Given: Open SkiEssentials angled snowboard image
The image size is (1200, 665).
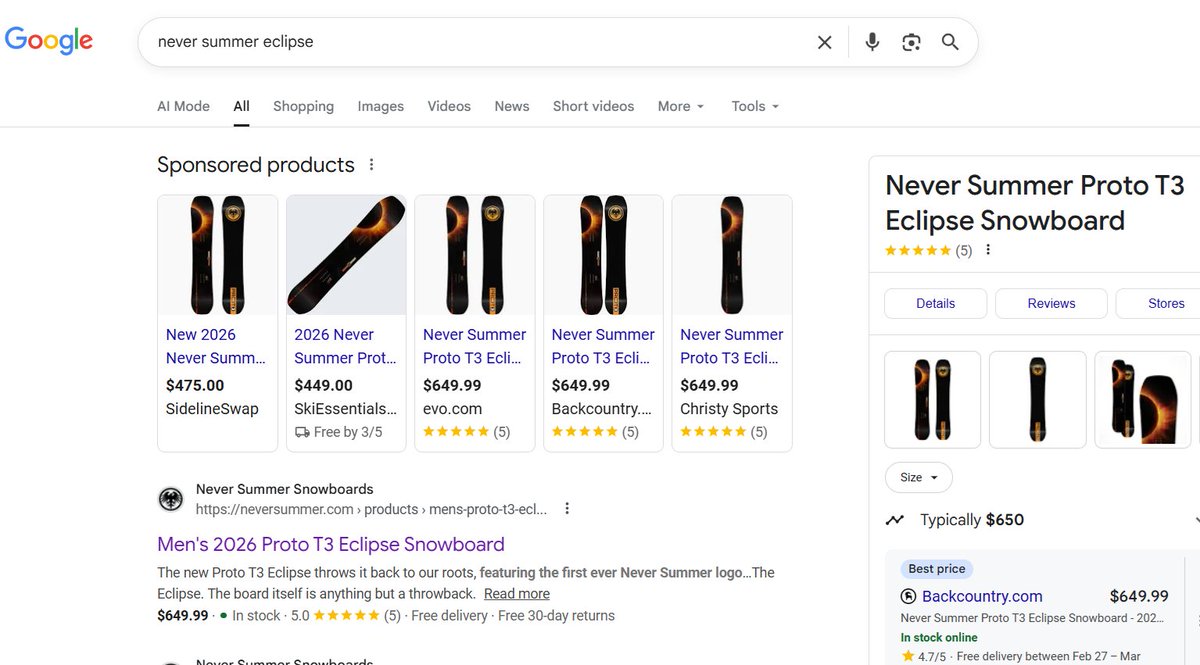Looking at the screenshot, I should pyautogui.click(x=346, y=255).
